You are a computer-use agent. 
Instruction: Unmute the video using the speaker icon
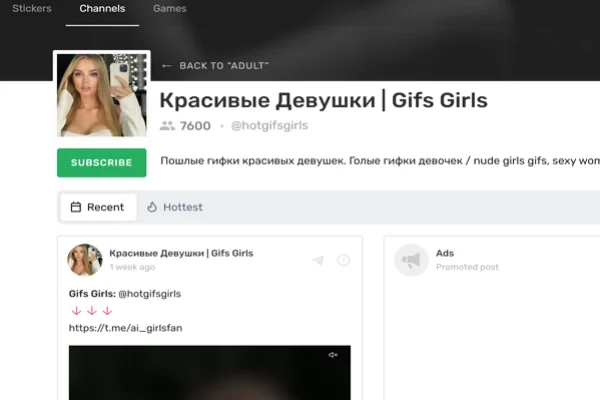pyautogui.click(x=333, y=355)
